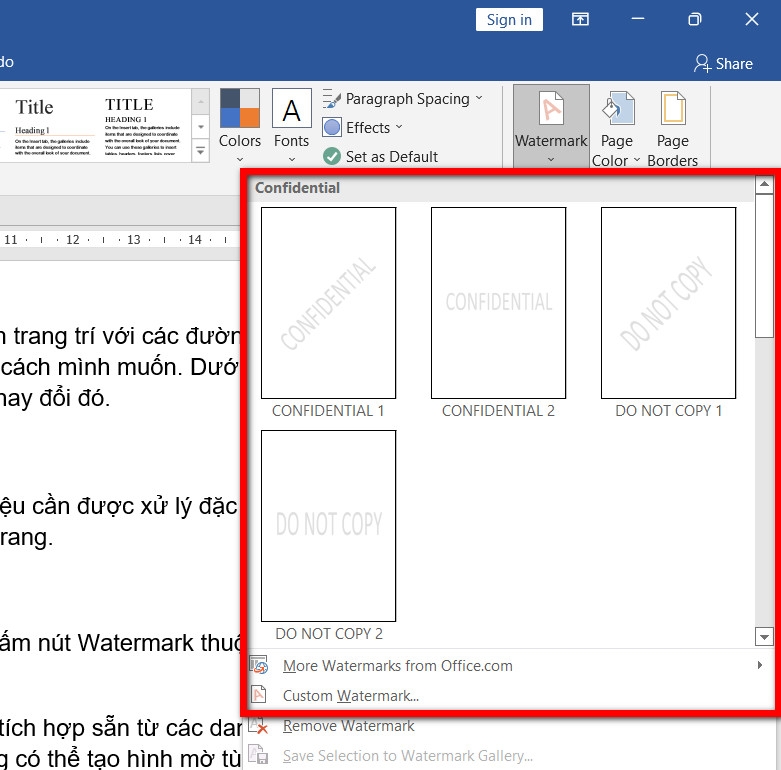Open the theme Fonts gallery

292,126
